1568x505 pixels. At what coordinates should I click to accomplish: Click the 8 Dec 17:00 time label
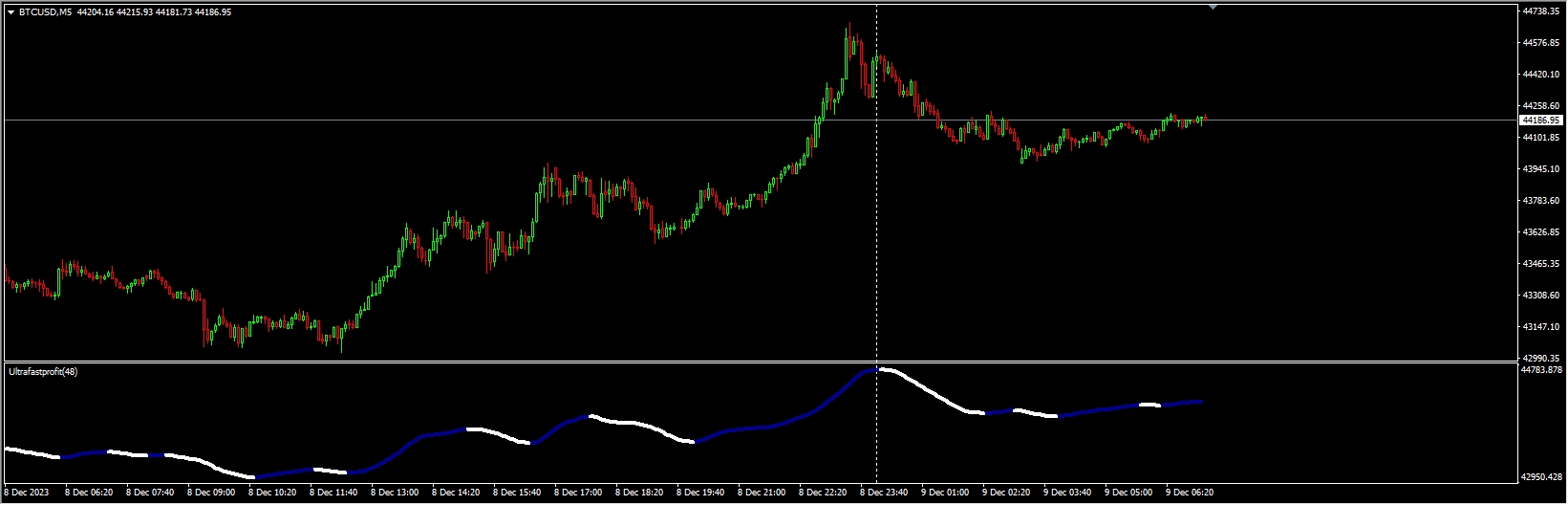[579, 493]
